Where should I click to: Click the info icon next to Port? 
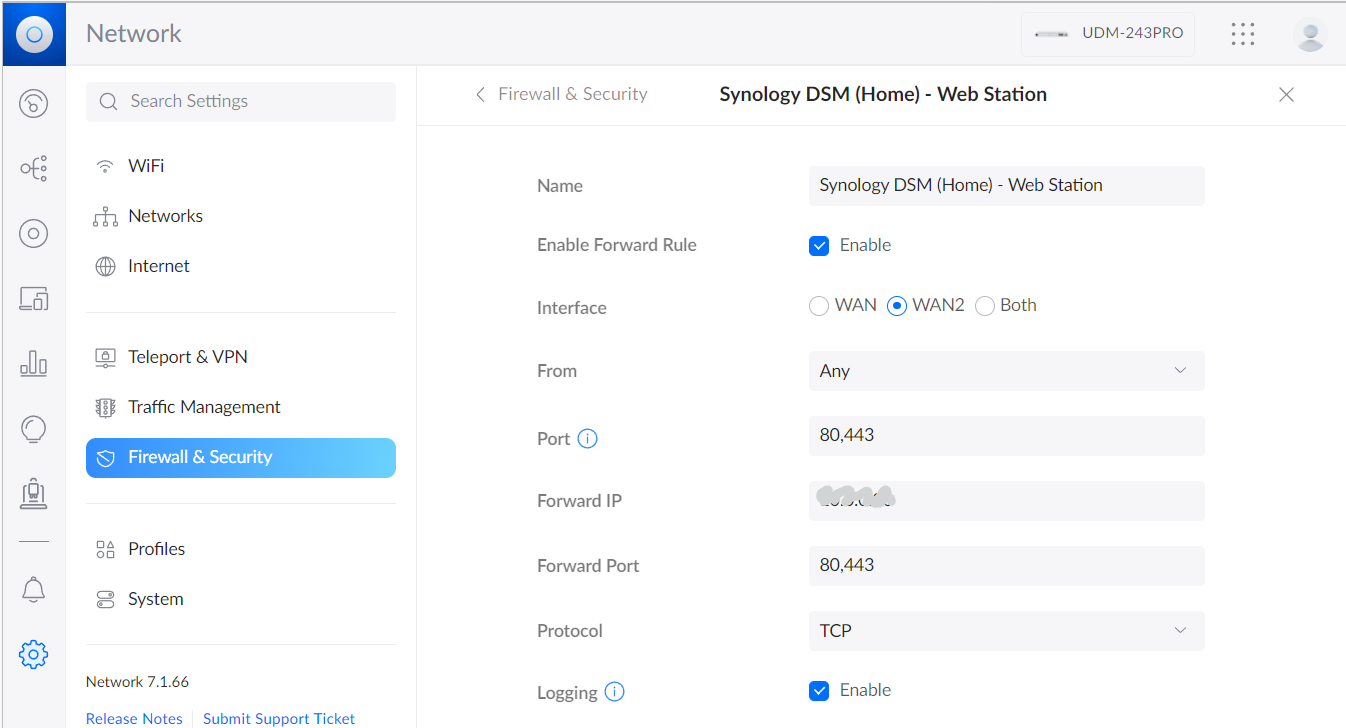[x=588, y=439]
